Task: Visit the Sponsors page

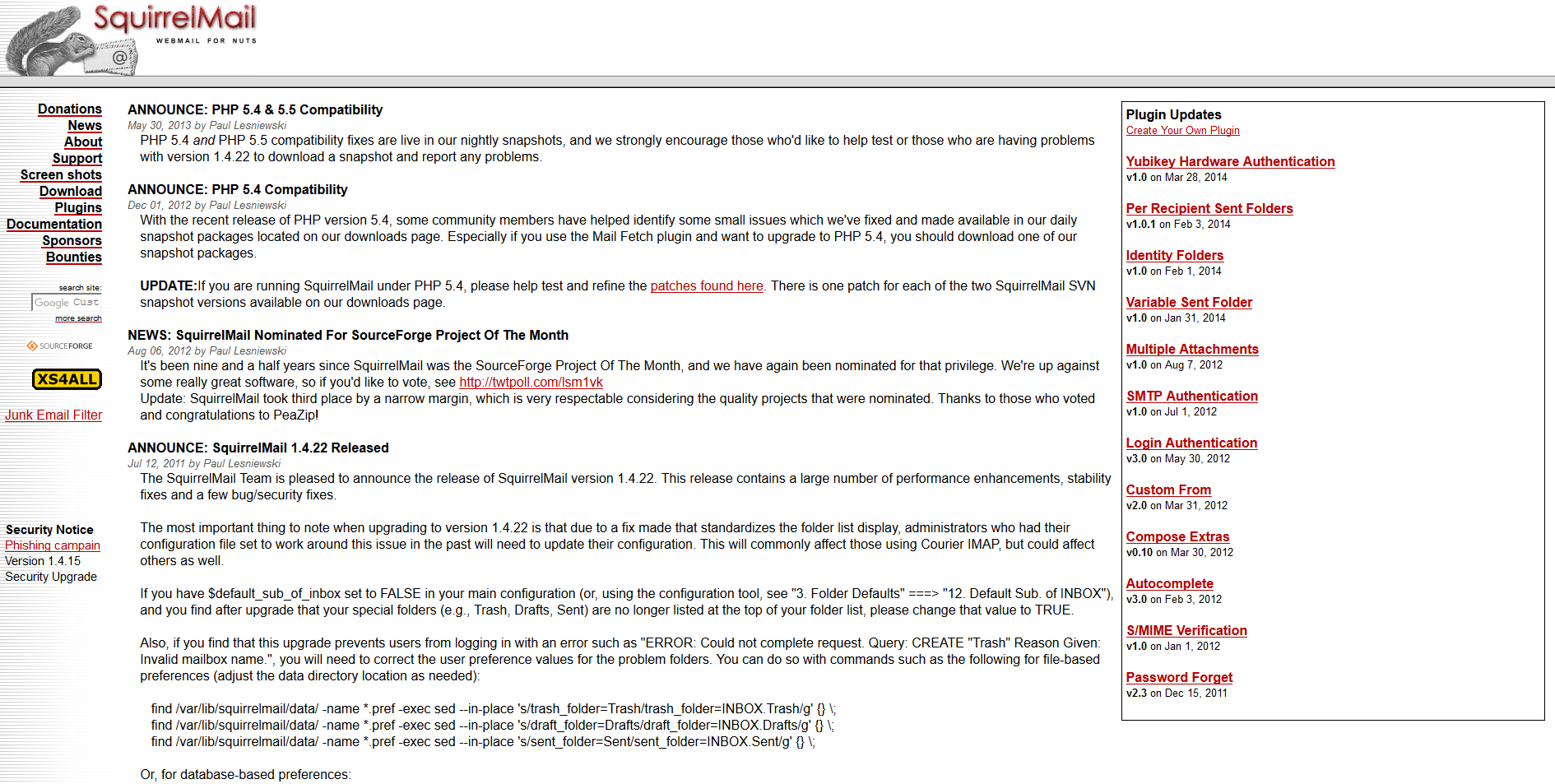Action: (72, 241)
